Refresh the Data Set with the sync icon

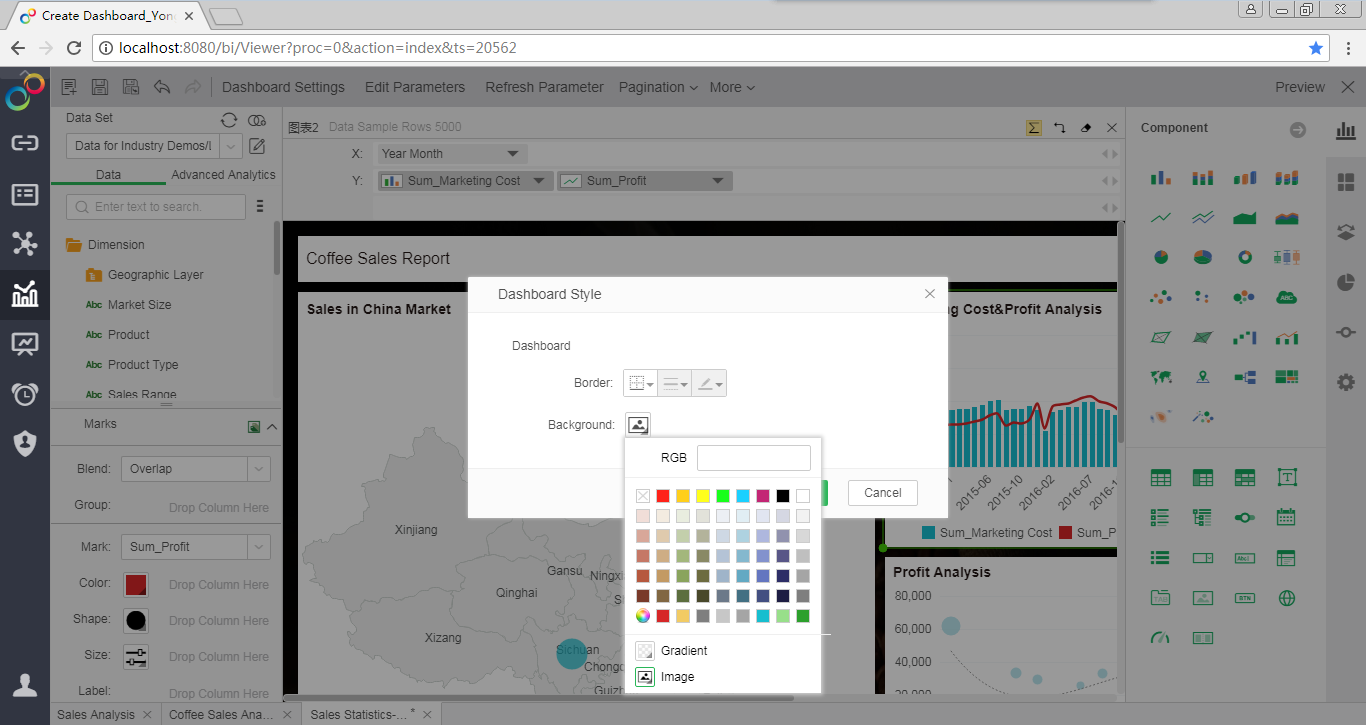(x=229, y=120)
